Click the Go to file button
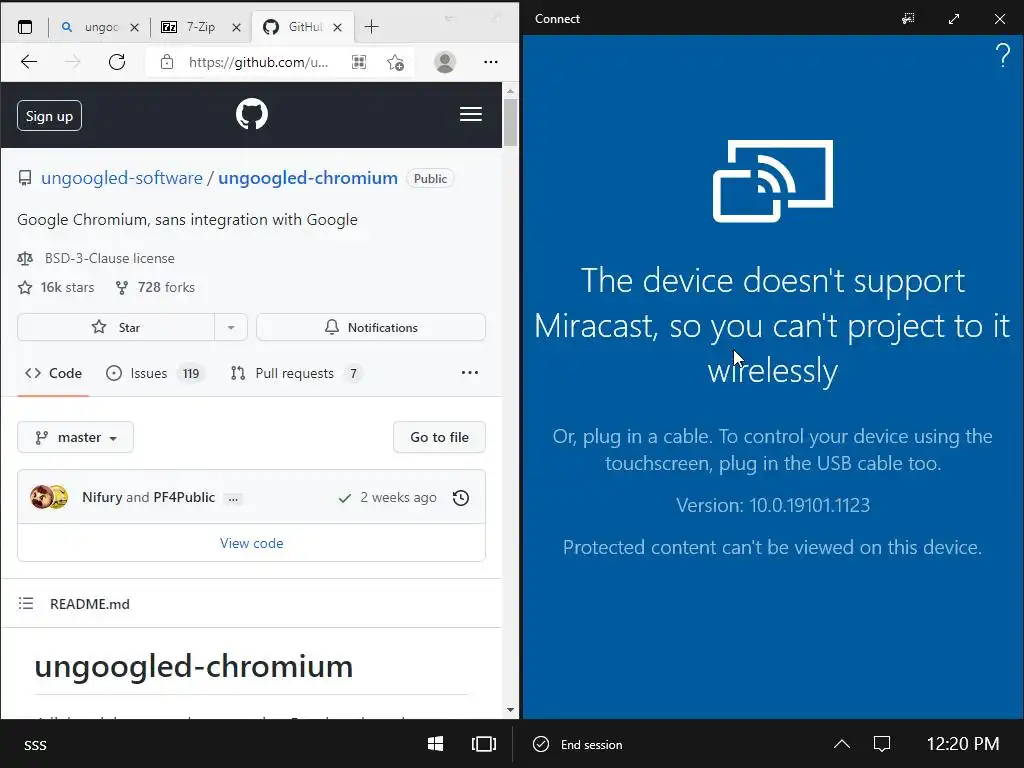Viewport: 1024px width, 768px height. tap(440, 437)
